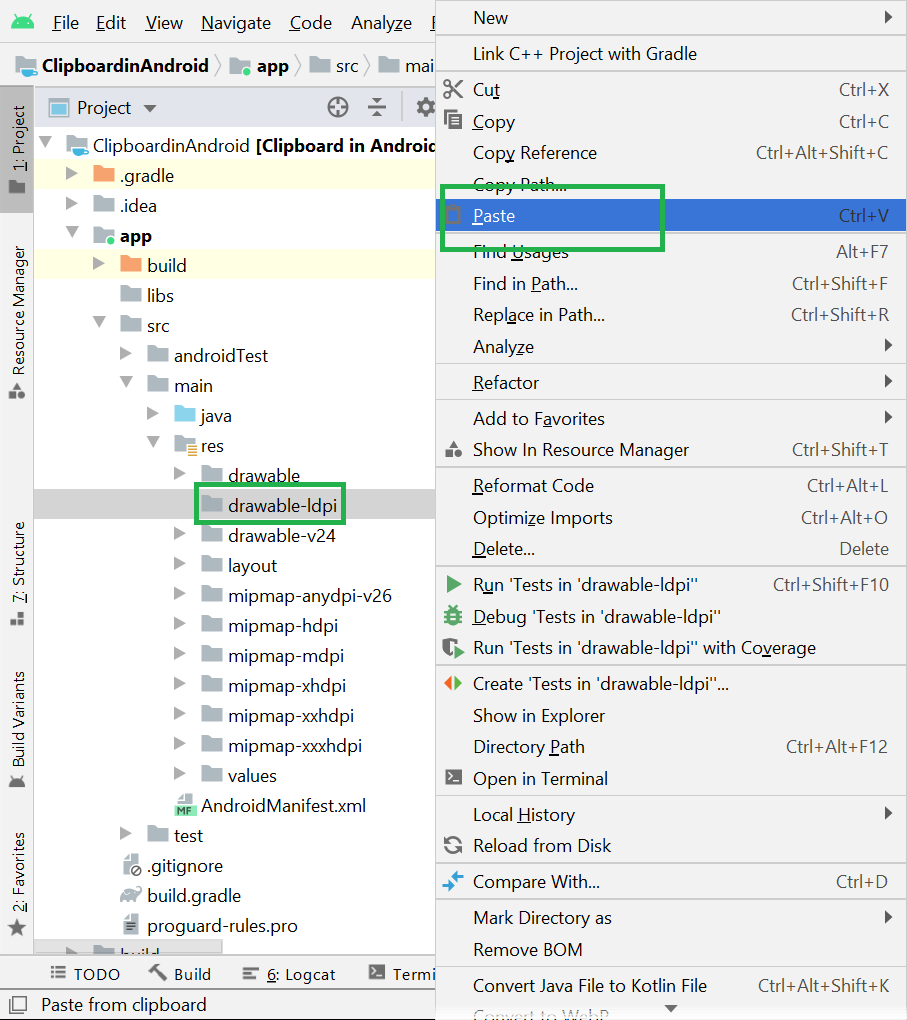Click the Run with Coverage shield icon
Screen dimensions: 907x1020
click(x=453, y=647)
